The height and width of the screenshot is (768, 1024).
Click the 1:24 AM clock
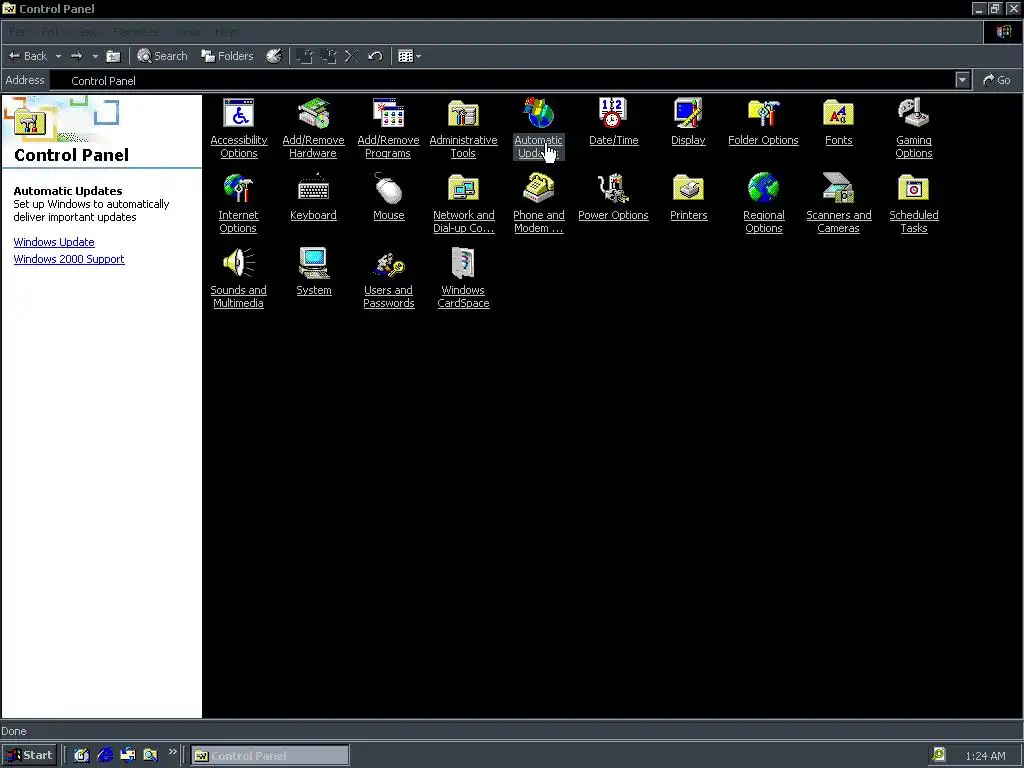[x=985, y=756]
